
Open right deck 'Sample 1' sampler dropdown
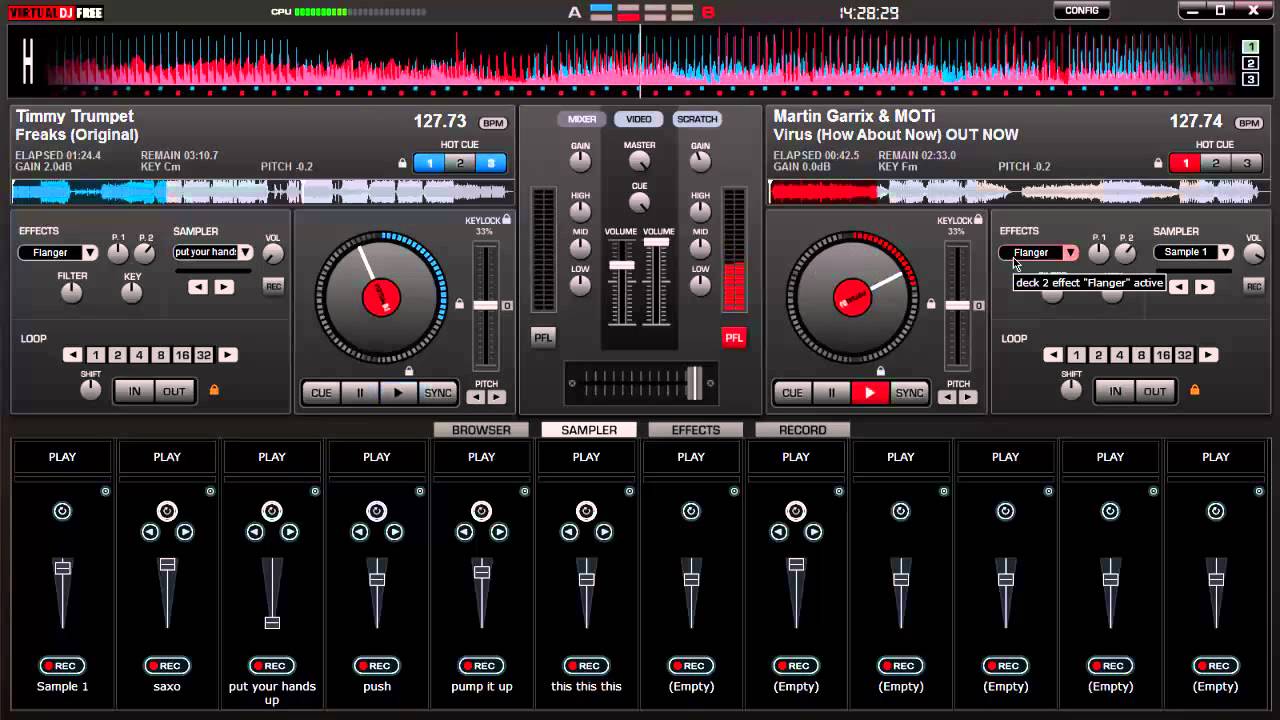[x=1225, y=253]
